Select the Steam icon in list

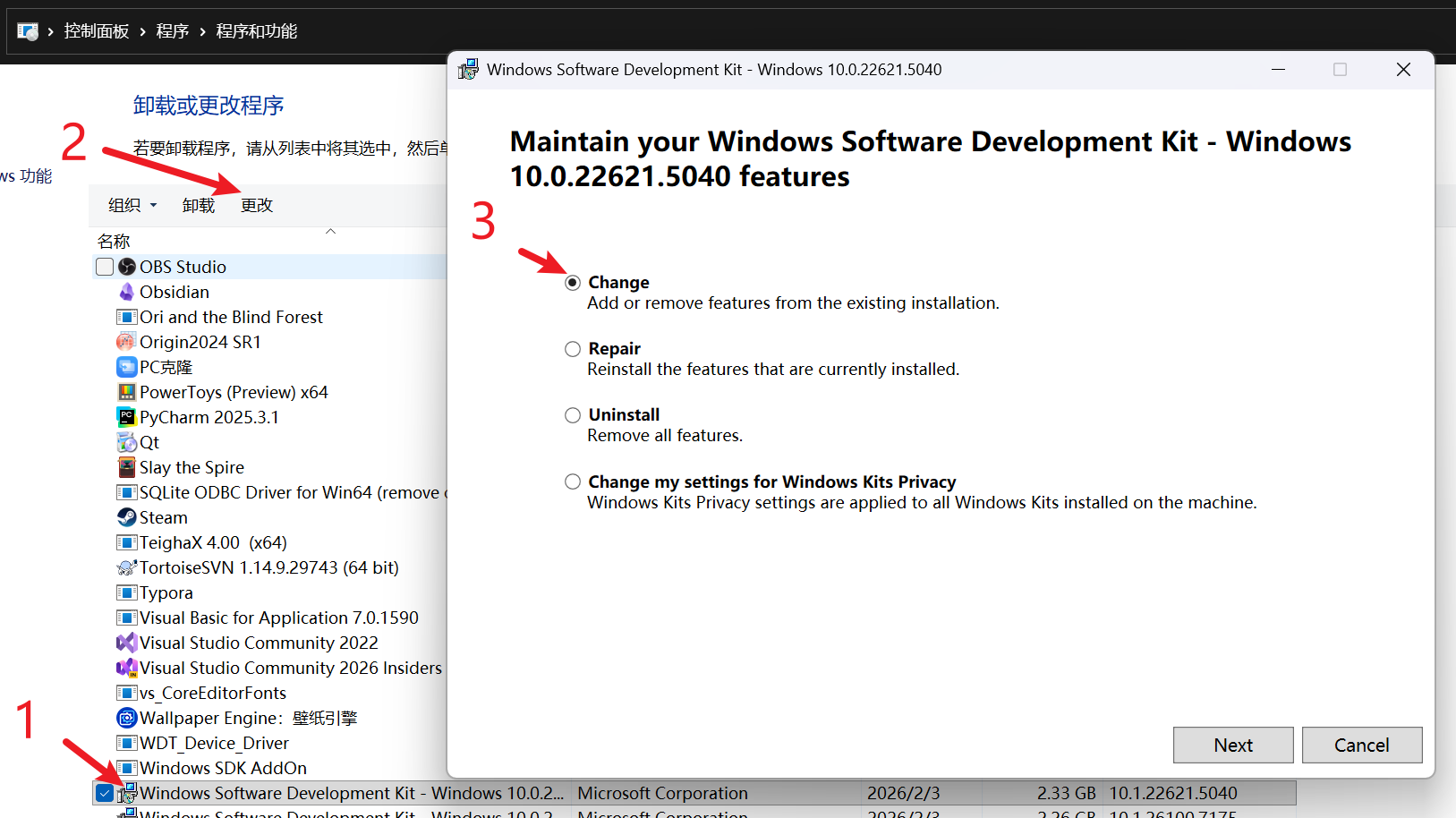coord(127,517)
